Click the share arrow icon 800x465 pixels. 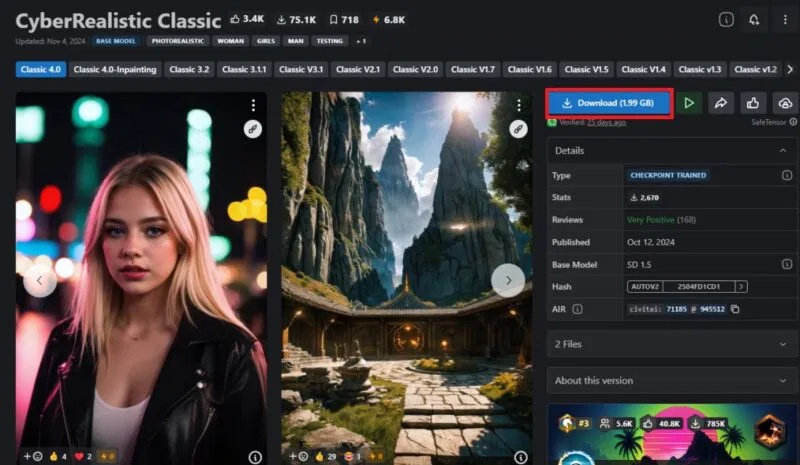pos(720,103)
